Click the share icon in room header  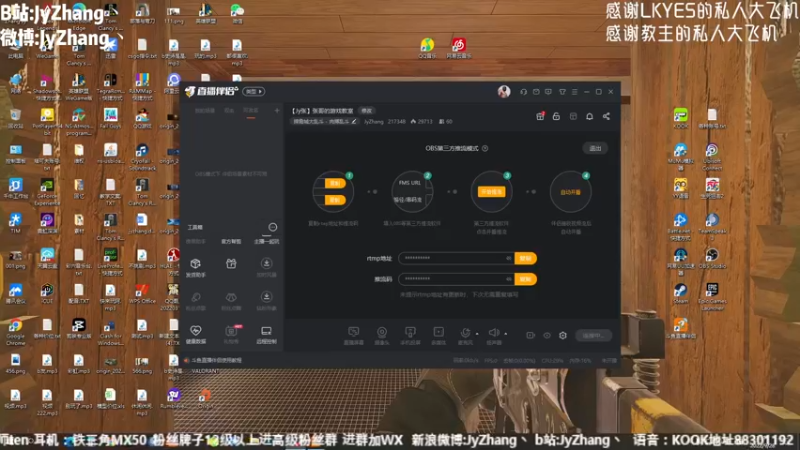(607, 116)
